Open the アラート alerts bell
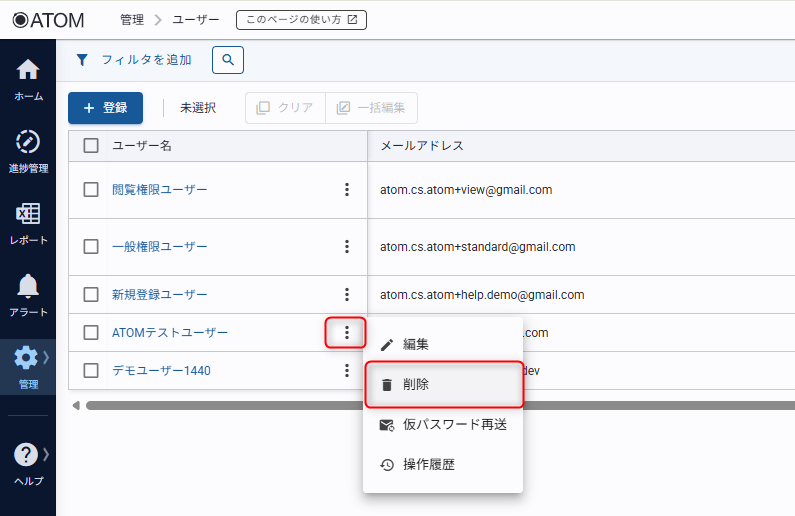795x516 pixels. [x=28, y=294]
